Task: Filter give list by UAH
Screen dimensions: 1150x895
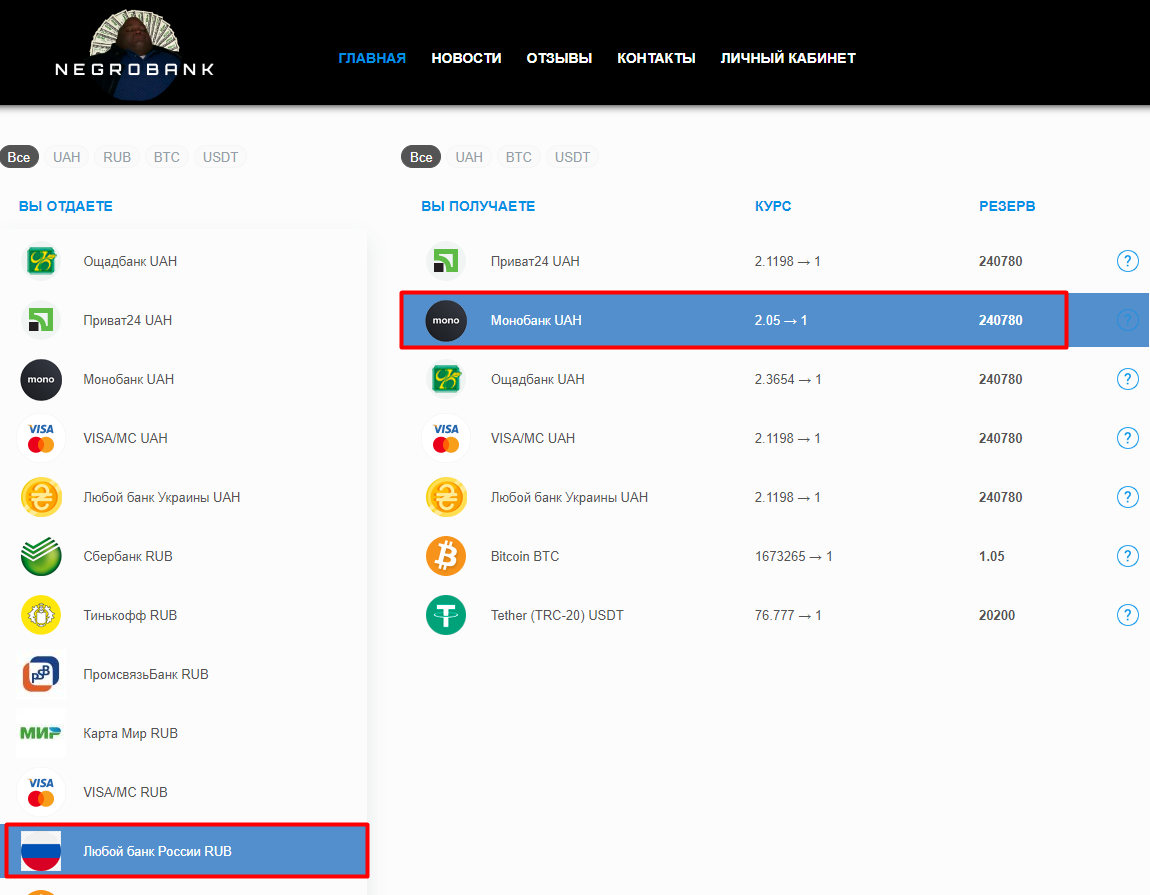Action: (x=67, y=157)
